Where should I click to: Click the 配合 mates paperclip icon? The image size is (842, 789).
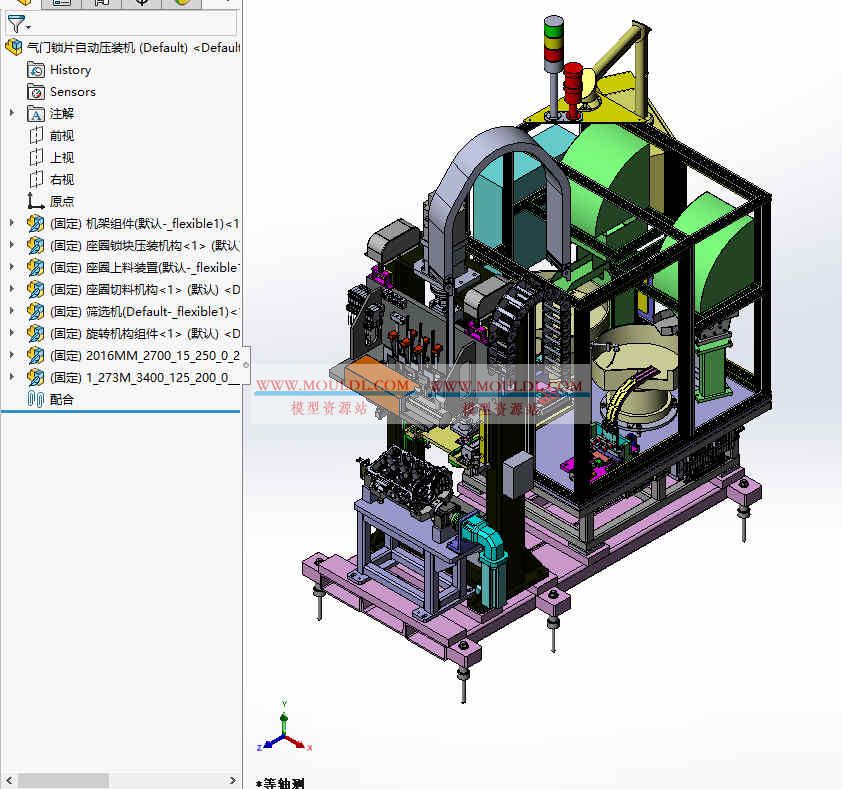click(x=34, y=398)
